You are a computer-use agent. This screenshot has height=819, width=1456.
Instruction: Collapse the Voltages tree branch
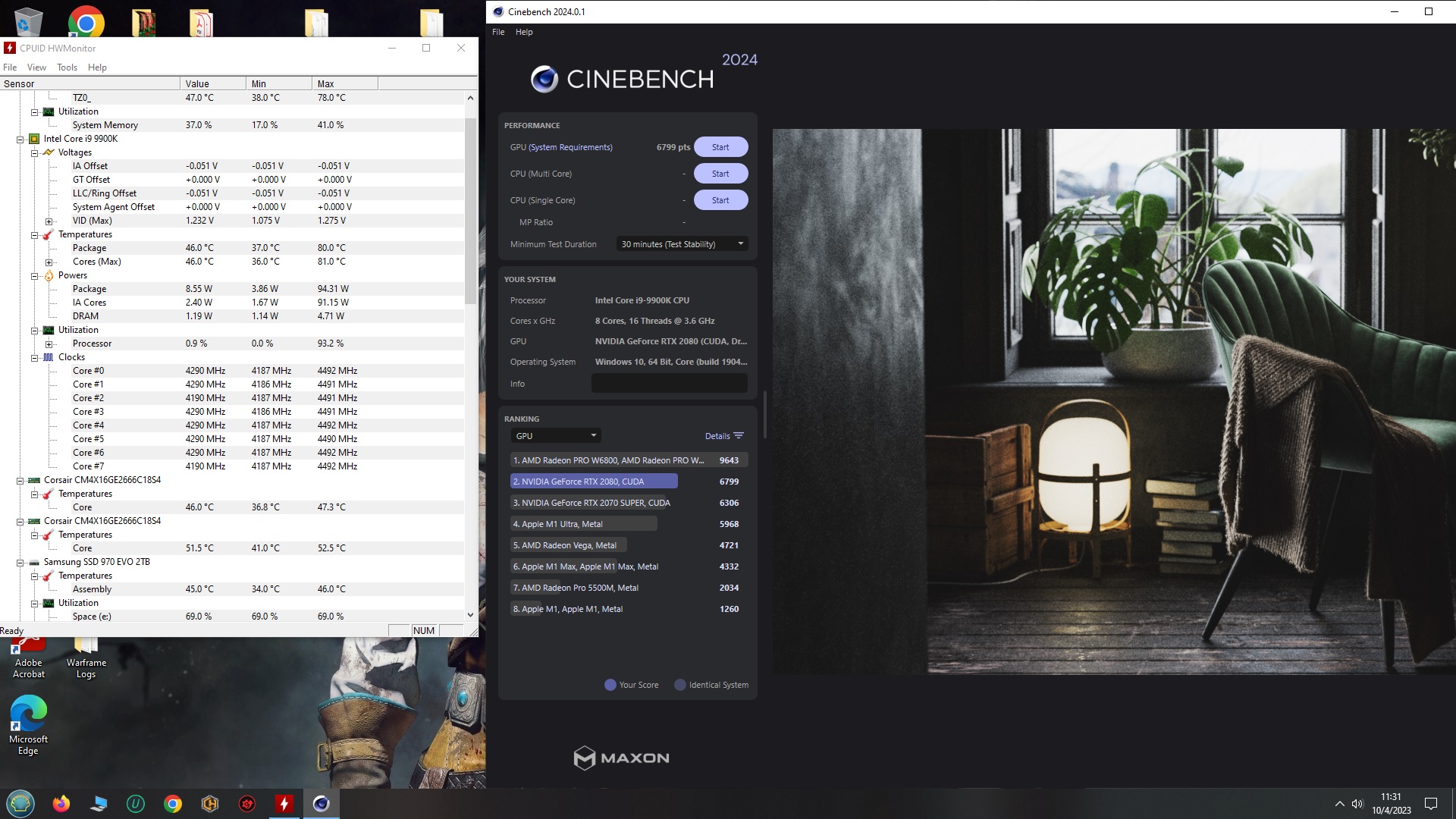pos(34,152)
